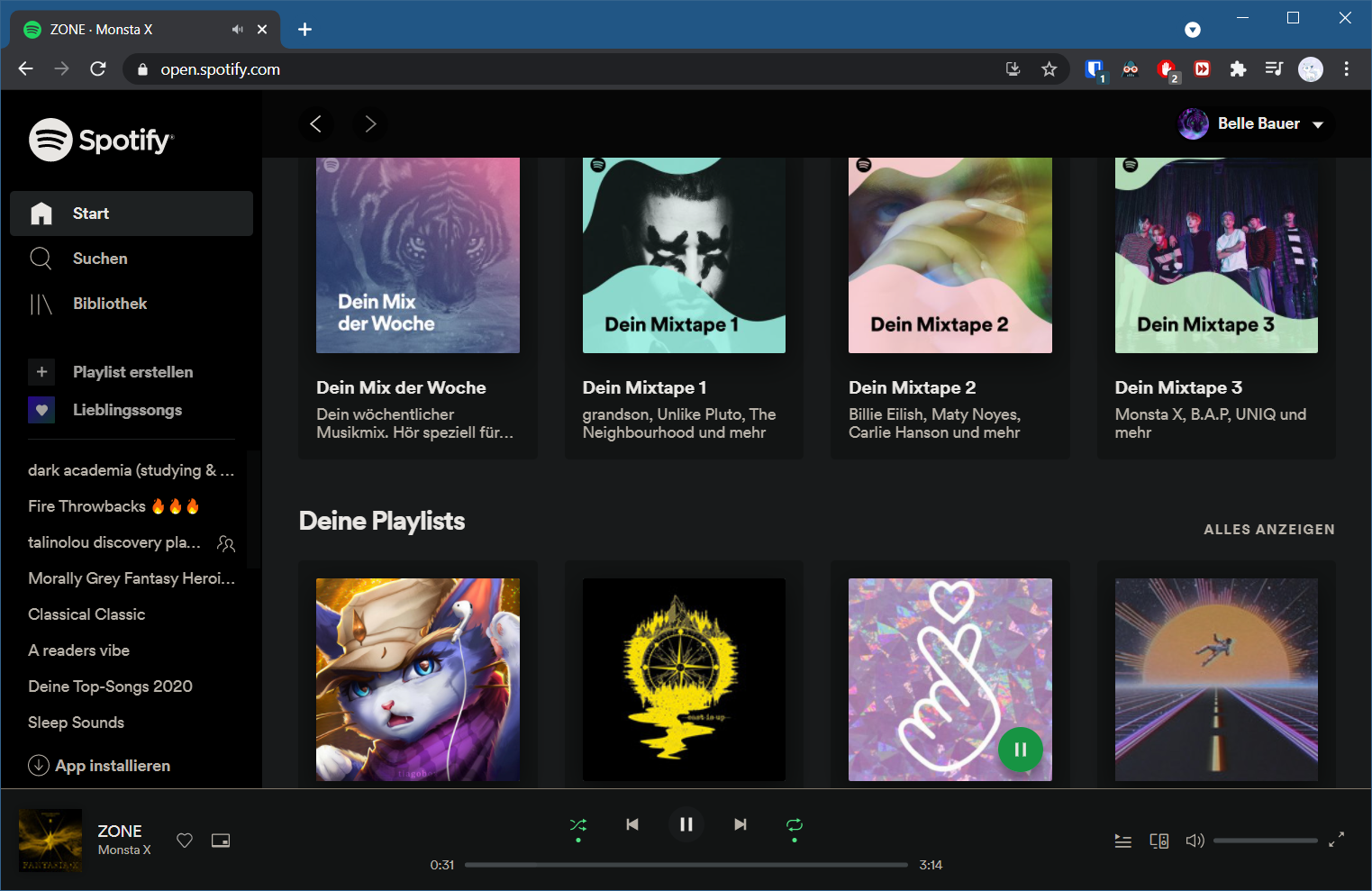Open picture-in-picture mini player

[221, 841]
